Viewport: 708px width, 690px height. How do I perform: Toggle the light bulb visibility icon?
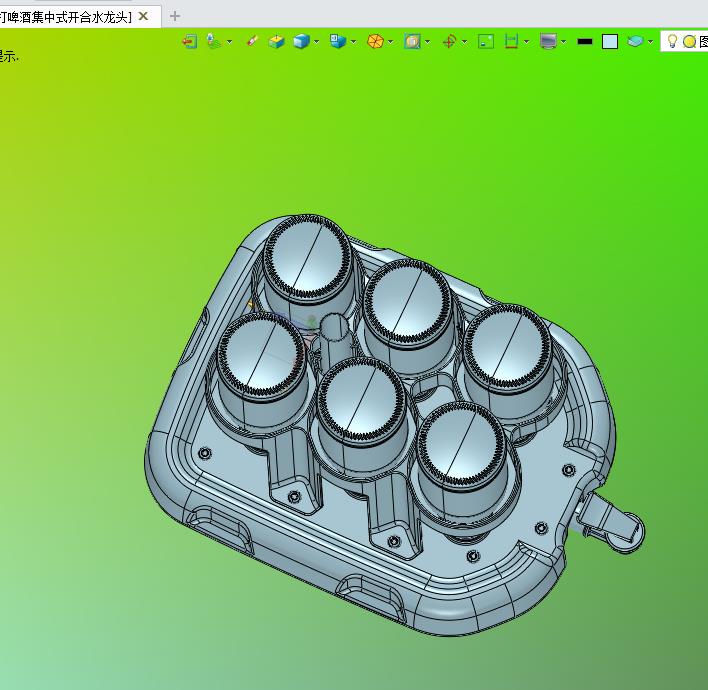pos(672,41)
